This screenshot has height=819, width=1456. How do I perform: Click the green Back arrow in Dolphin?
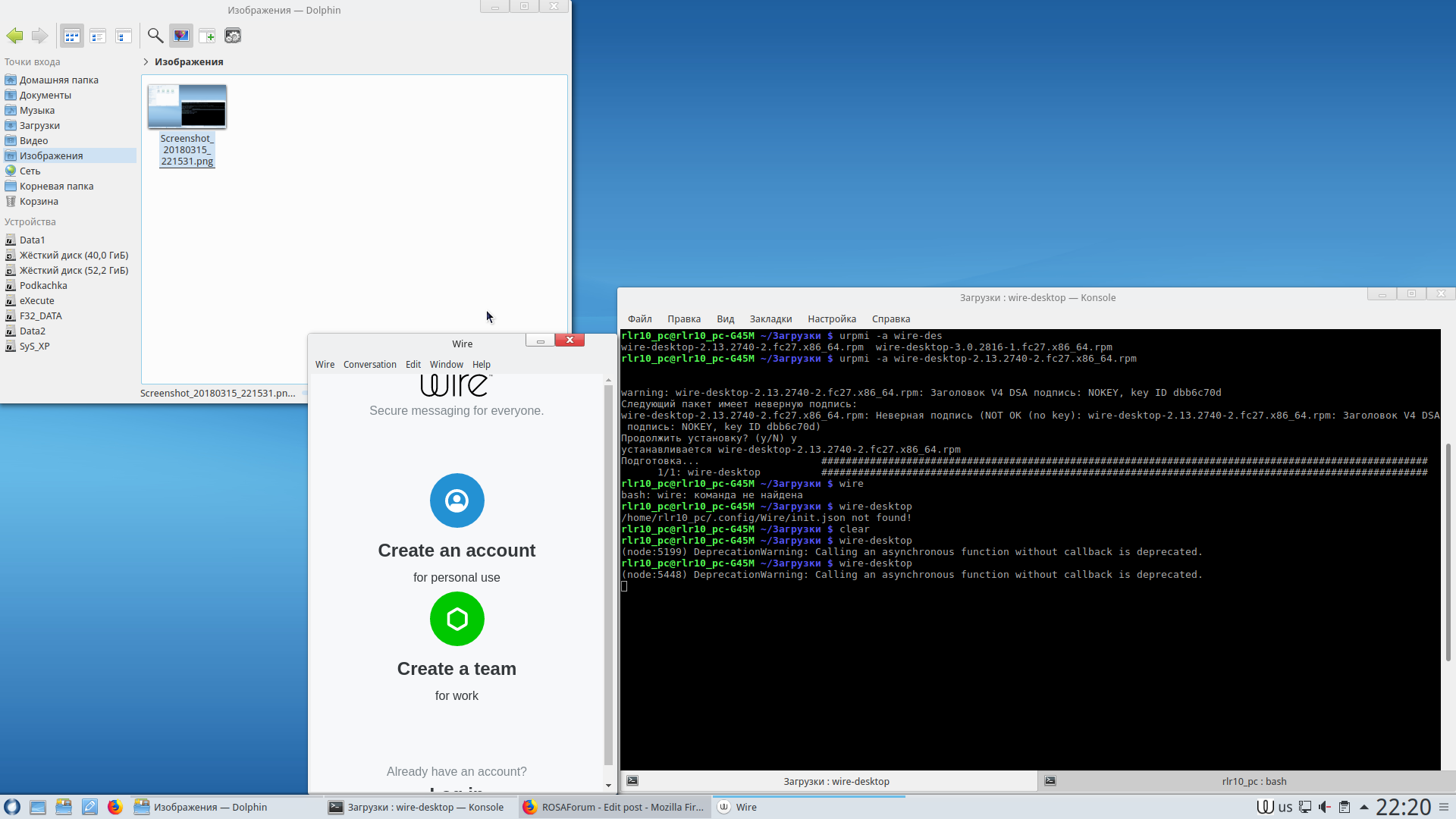click(x=14, y=36)
